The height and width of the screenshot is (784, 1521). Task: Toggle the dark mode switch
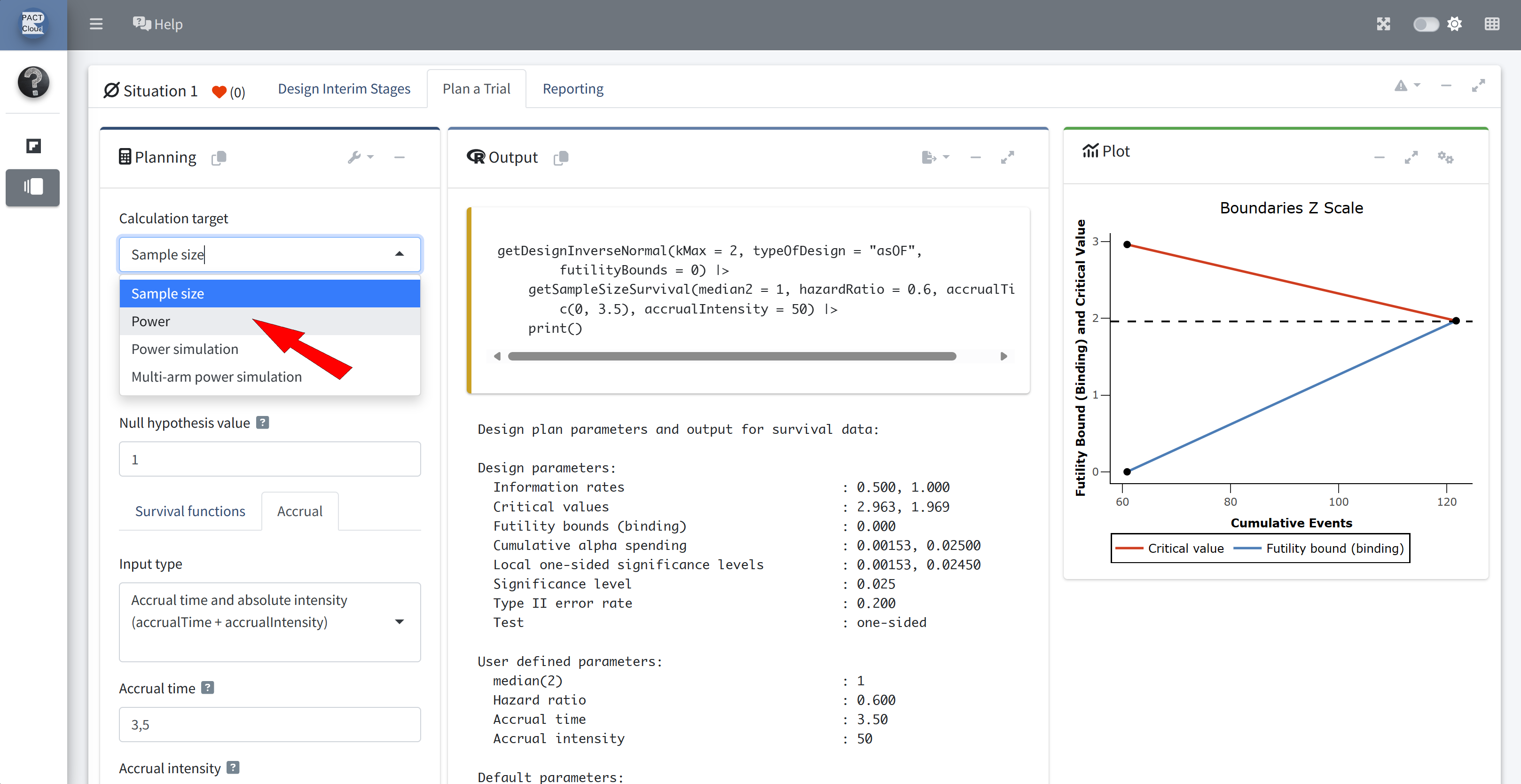(x=1425, y=24)
